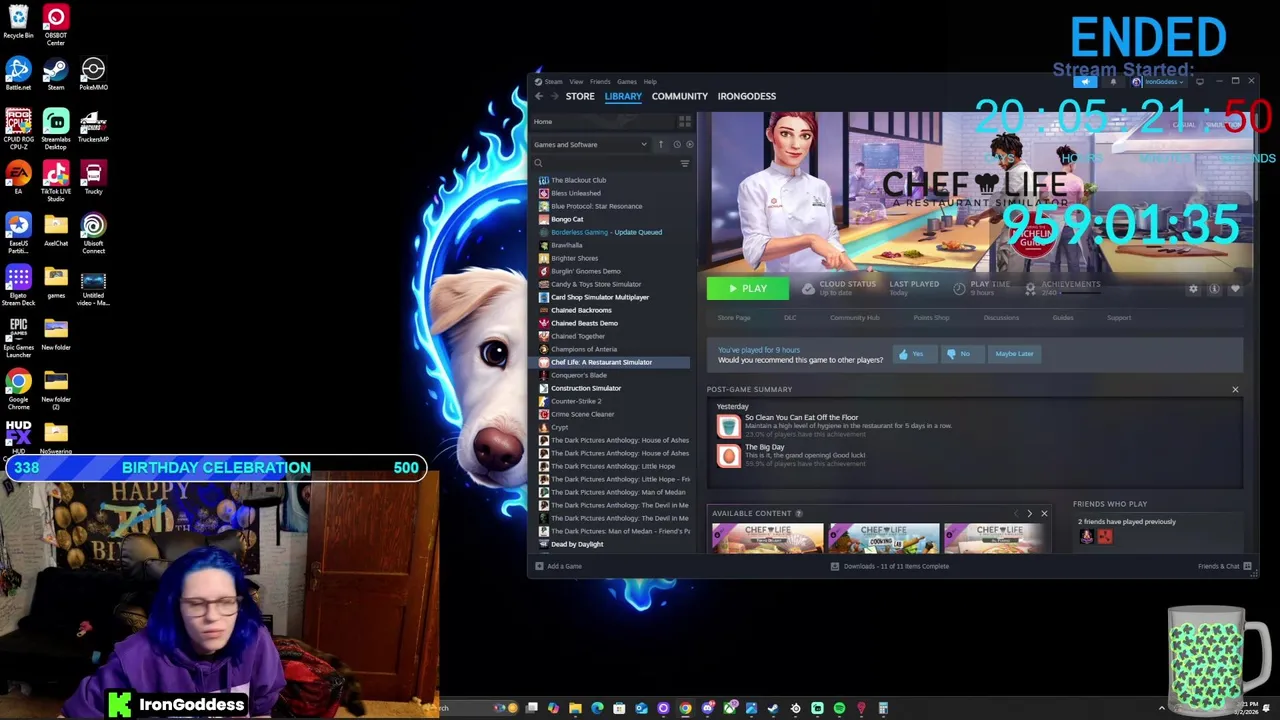This screenshot has height=720, width=1280.
Task: Open Google Chrome desktop icon
Action: (x=18, y=389)
